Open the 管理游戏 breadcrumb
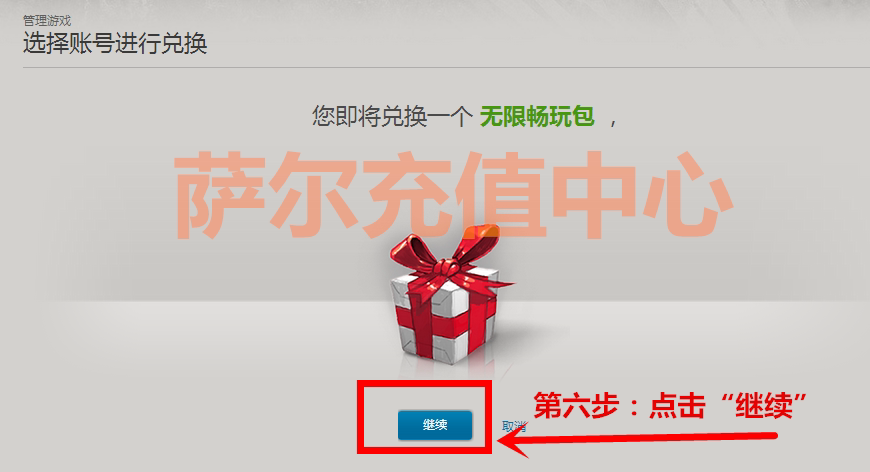870x472 pixels. 47,21
